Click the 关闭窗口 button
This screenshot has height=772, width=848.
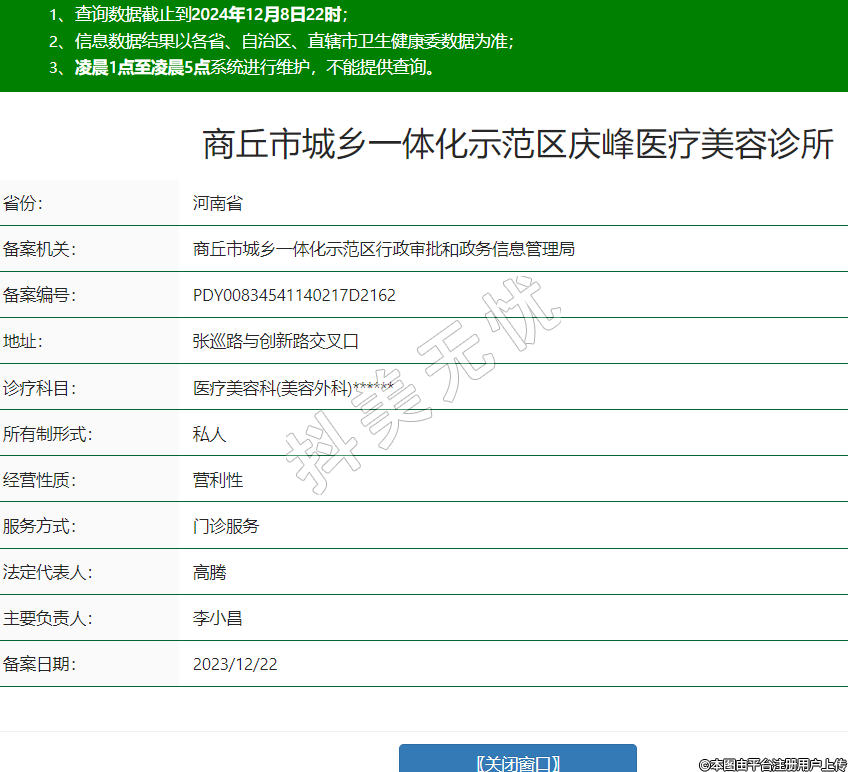pyautogui.click(x=517, y=762)
